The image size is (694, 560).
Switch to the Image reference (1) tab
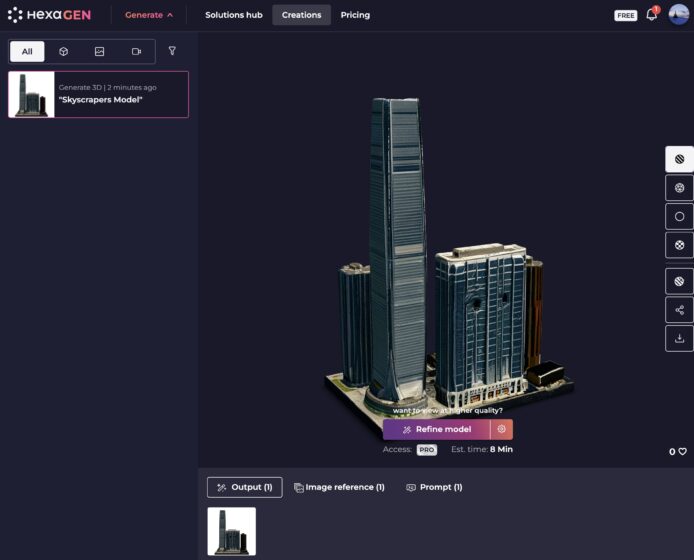(x=339, y=487)
